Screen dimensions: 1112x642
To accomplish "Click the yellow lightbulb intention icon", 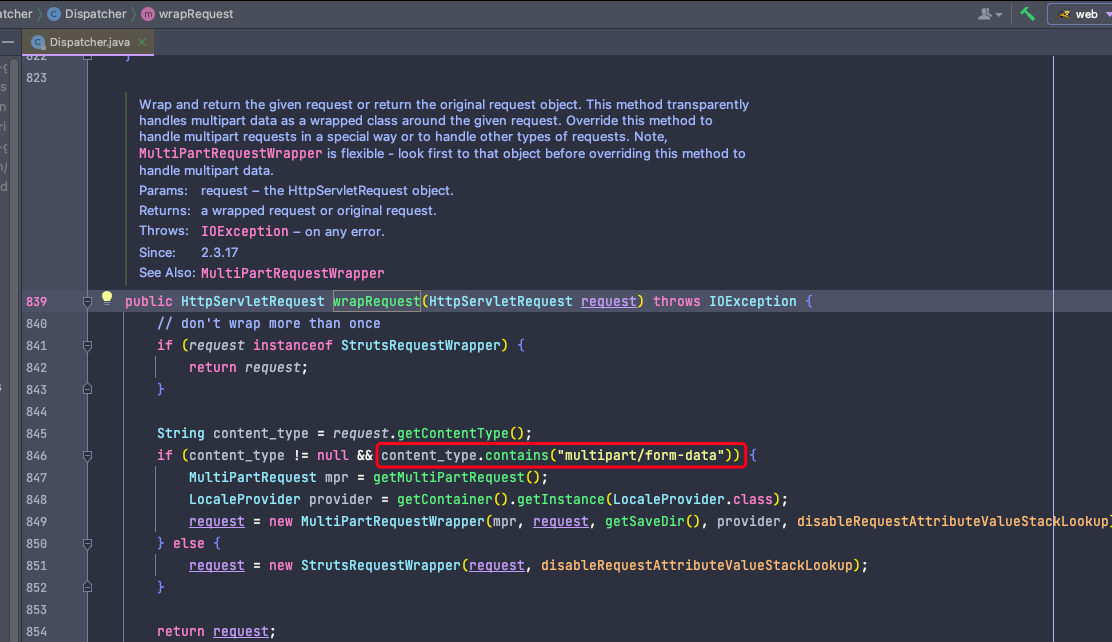I will point(107,299).
